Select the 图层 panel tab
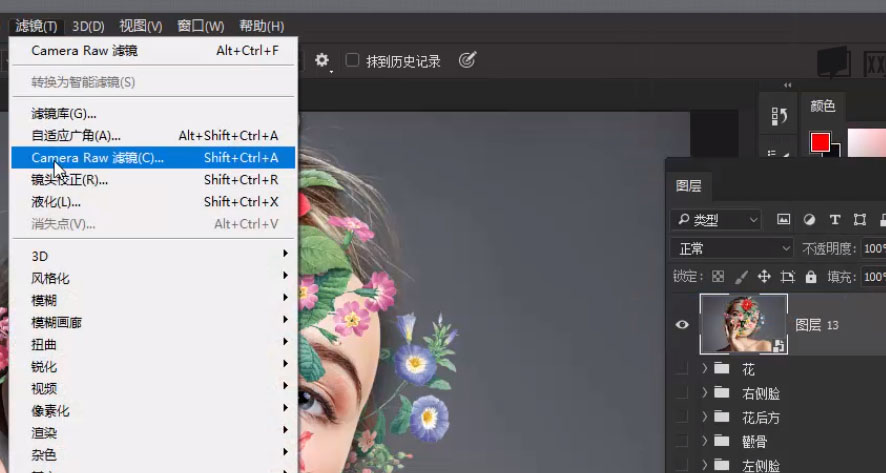 [x=688, y=186]
